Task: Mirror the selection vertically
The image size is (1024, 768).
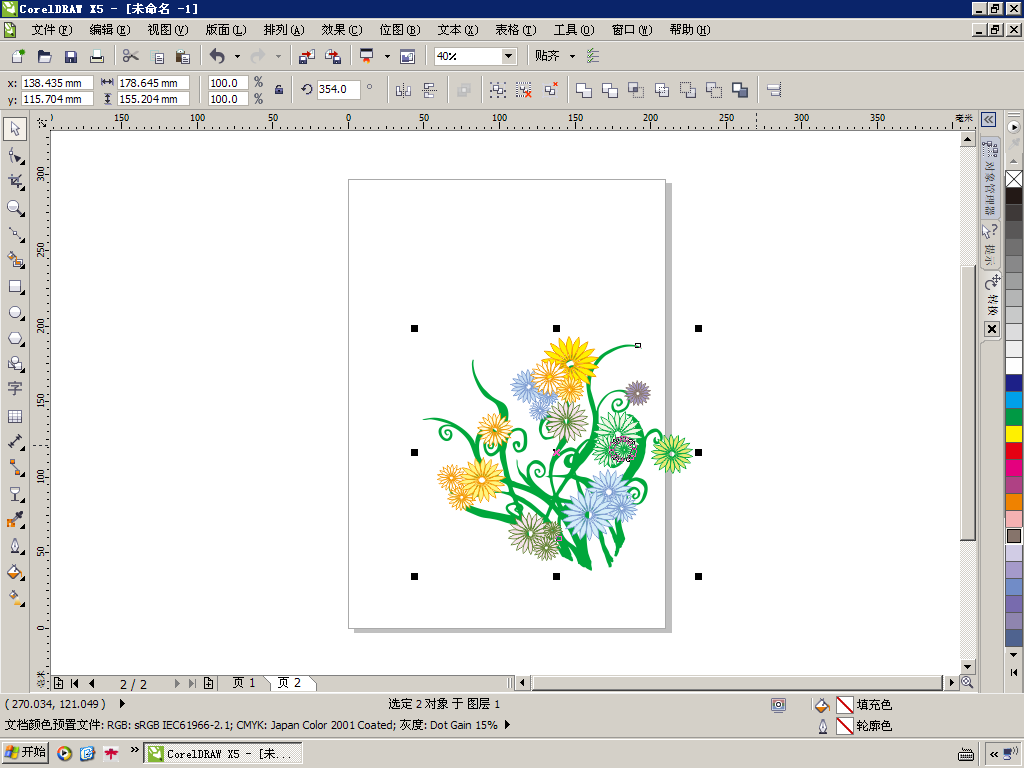Action: pyautogui.click(x=429, y=90)
